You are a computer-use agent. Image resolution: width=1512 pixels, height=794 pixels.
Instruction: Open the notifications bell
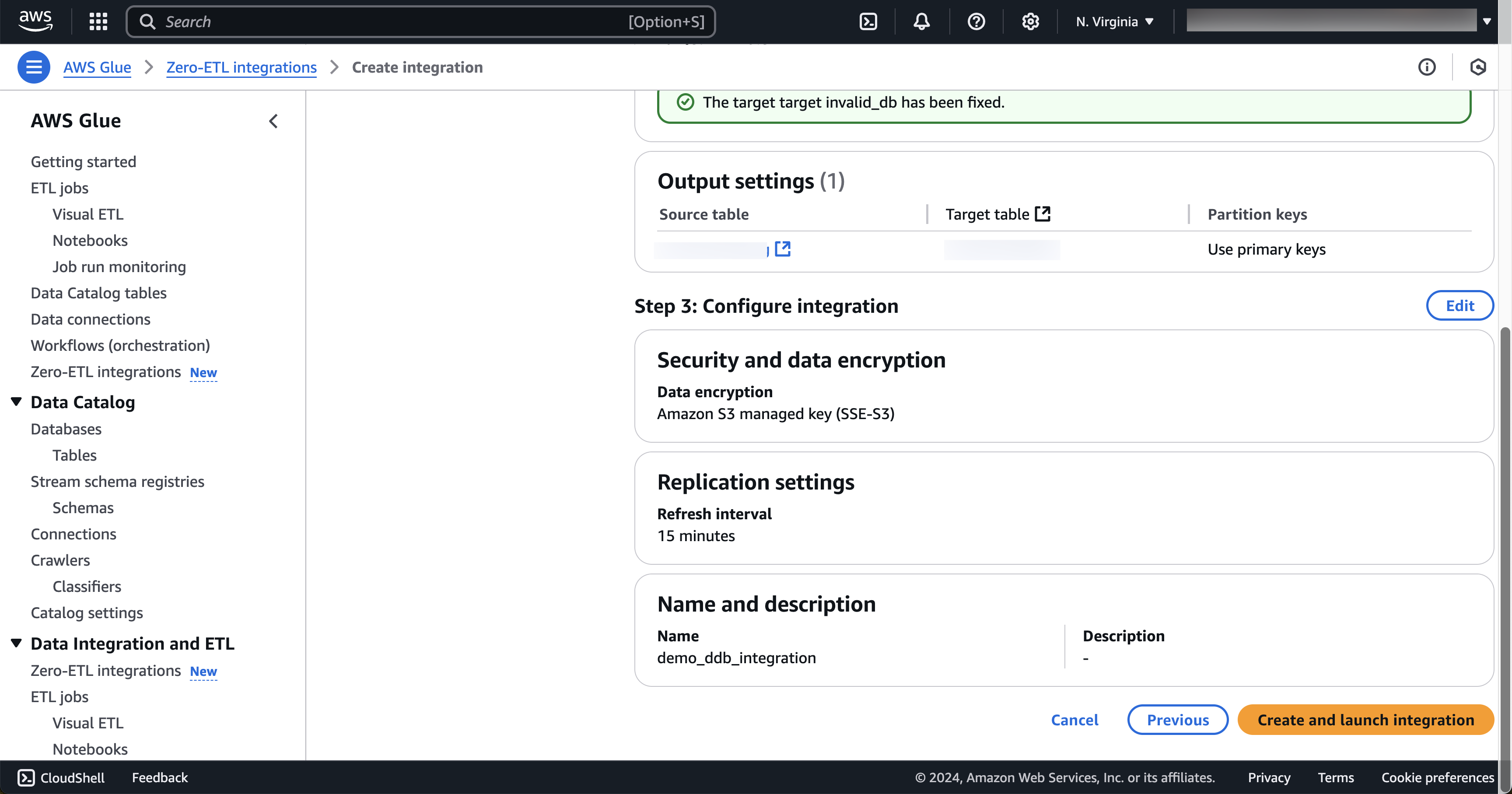(x=921, y=22)
